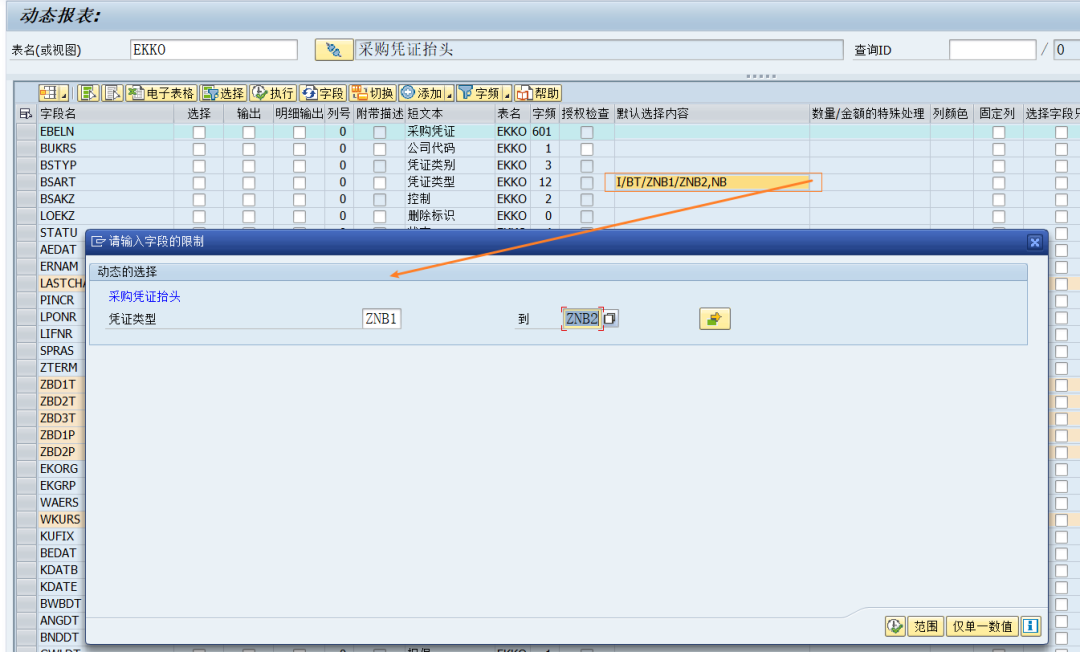Image resolution: width=1080 pixels, height=652 pixels.
Task: Select the BUKRS field name cell
Action: (105, 148)
